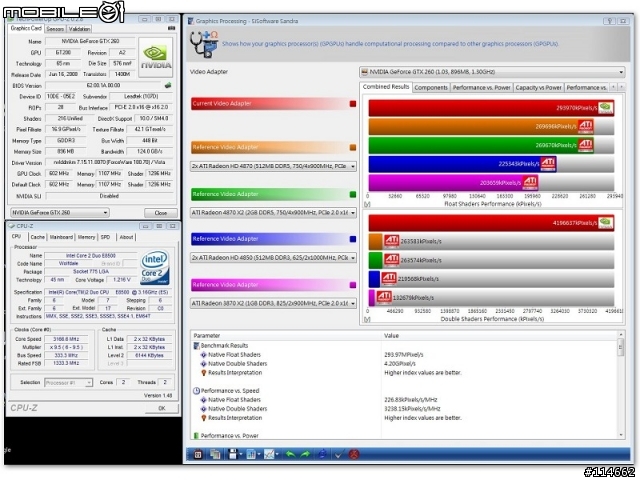The image size is (640, 480).
Task: Click the results list vertical scrollbar down arrow
Action: coord(621,436)
